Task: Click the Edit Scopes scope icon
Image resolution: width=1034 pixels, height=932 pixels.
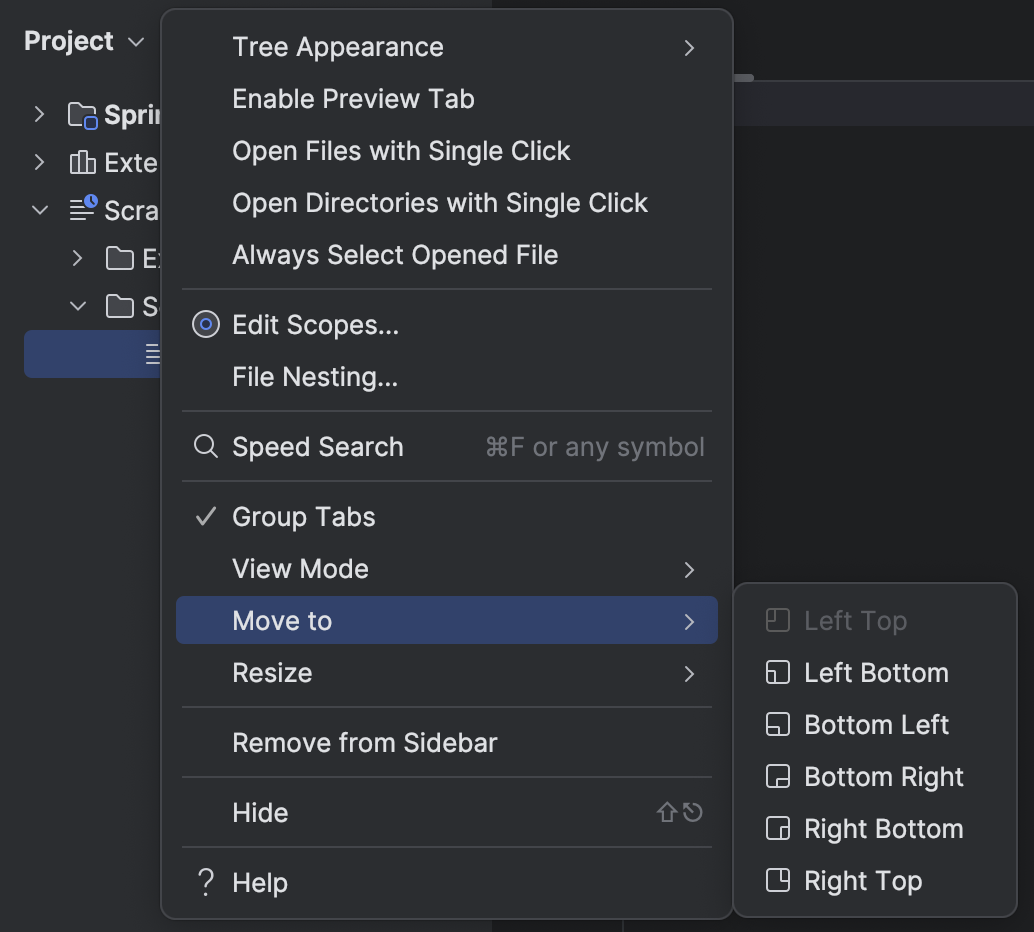Action: coord(205,324)
